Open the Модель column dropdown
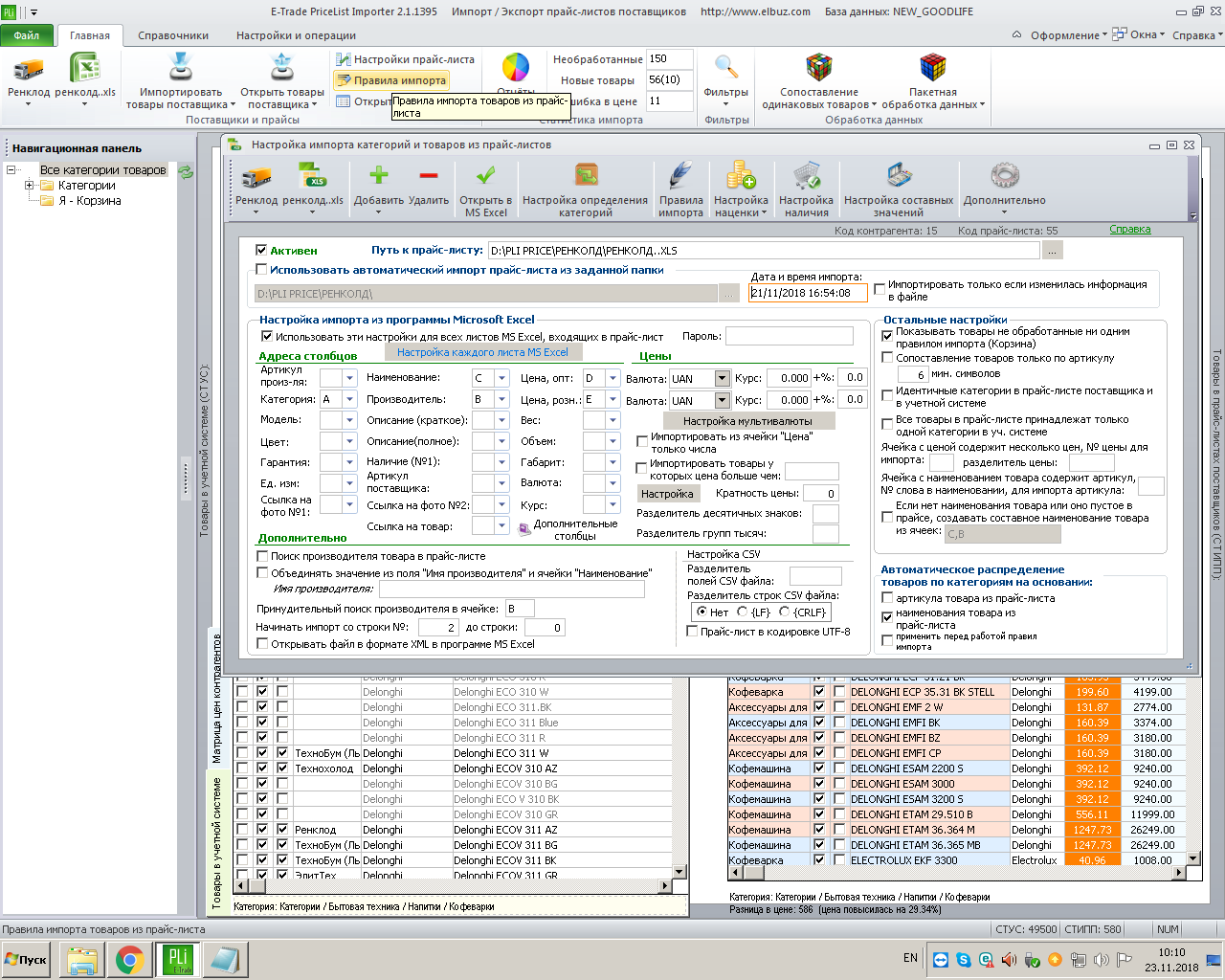This screenshot has height=980, width=1225. (349, 420)
